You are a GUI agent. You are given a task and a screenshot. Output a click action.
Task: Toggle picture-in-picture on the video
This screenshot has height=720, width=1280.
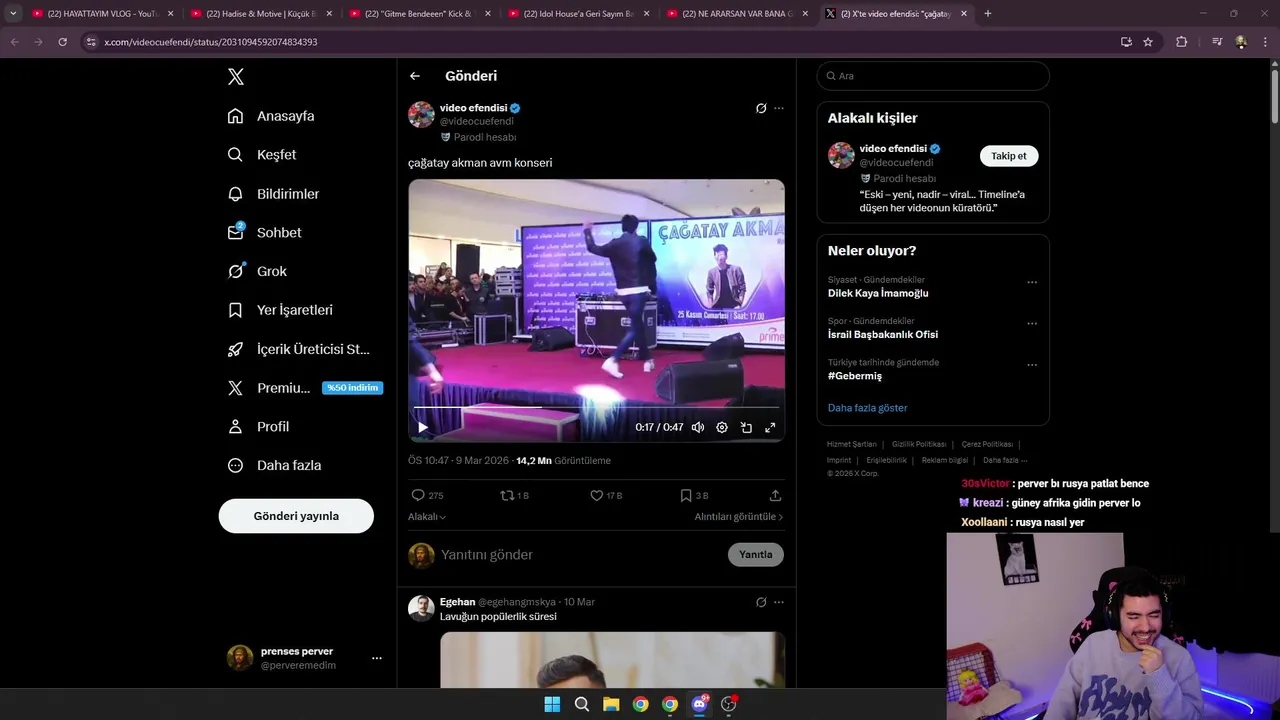click(746, 427)
